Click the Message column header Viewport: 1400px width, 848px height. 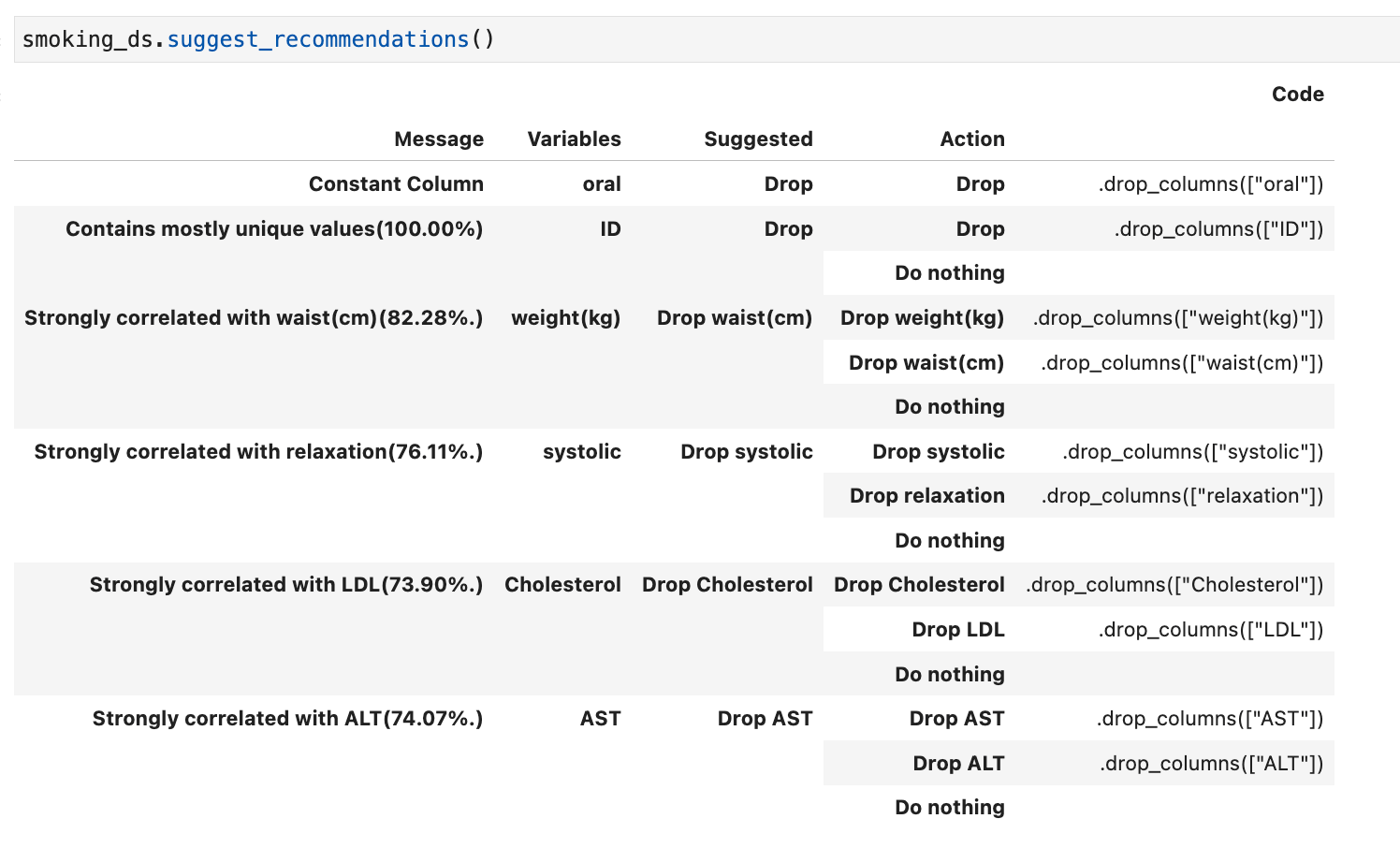pyautogui.click(x=439, y=139)
